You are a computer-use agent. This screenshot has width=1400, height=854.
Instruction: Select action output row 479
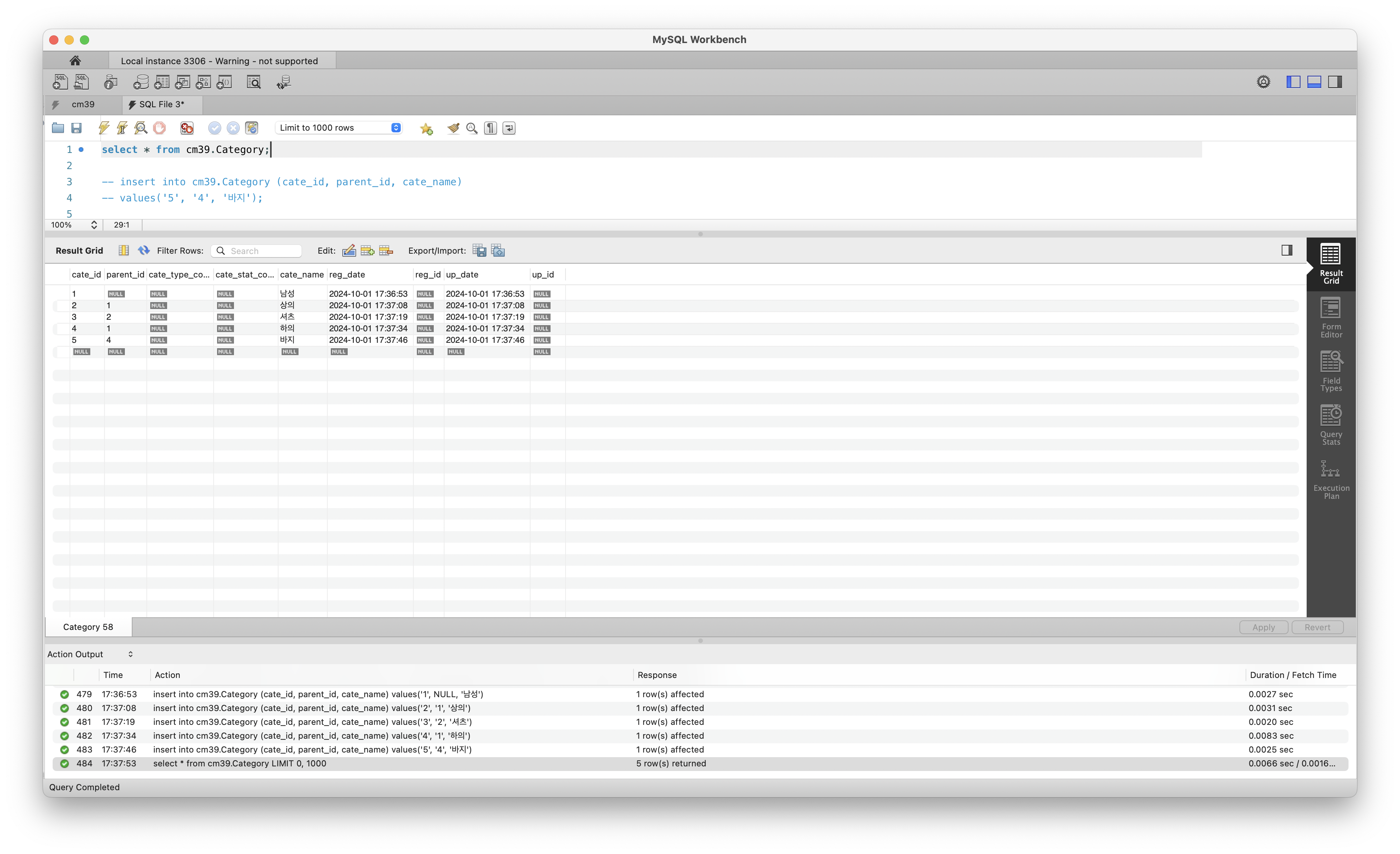(x=700, y=694)
